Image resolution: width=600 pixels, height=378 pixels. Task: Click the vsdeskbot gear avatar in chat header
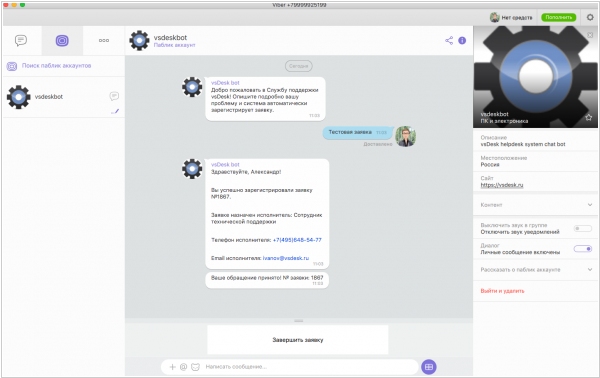pos(139,41)
